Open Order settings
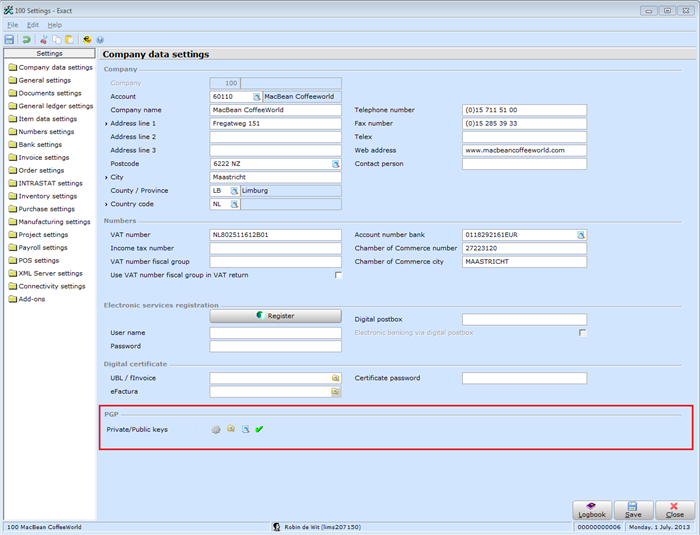Viewport: 700px width, 535px height. [x=36, y=171]
